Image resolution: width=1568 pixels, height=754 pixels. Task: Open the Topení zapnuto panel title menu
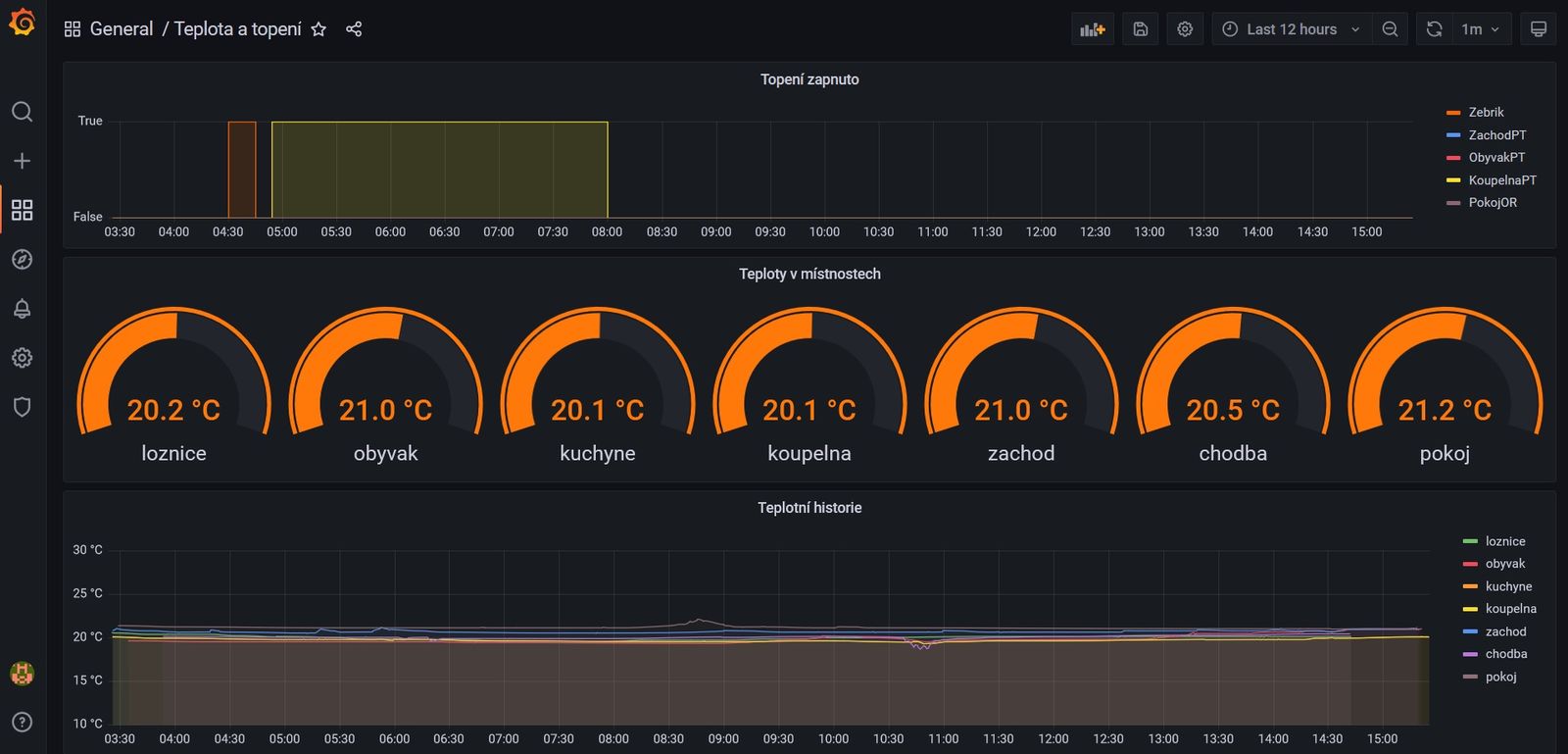pos(809,79)
